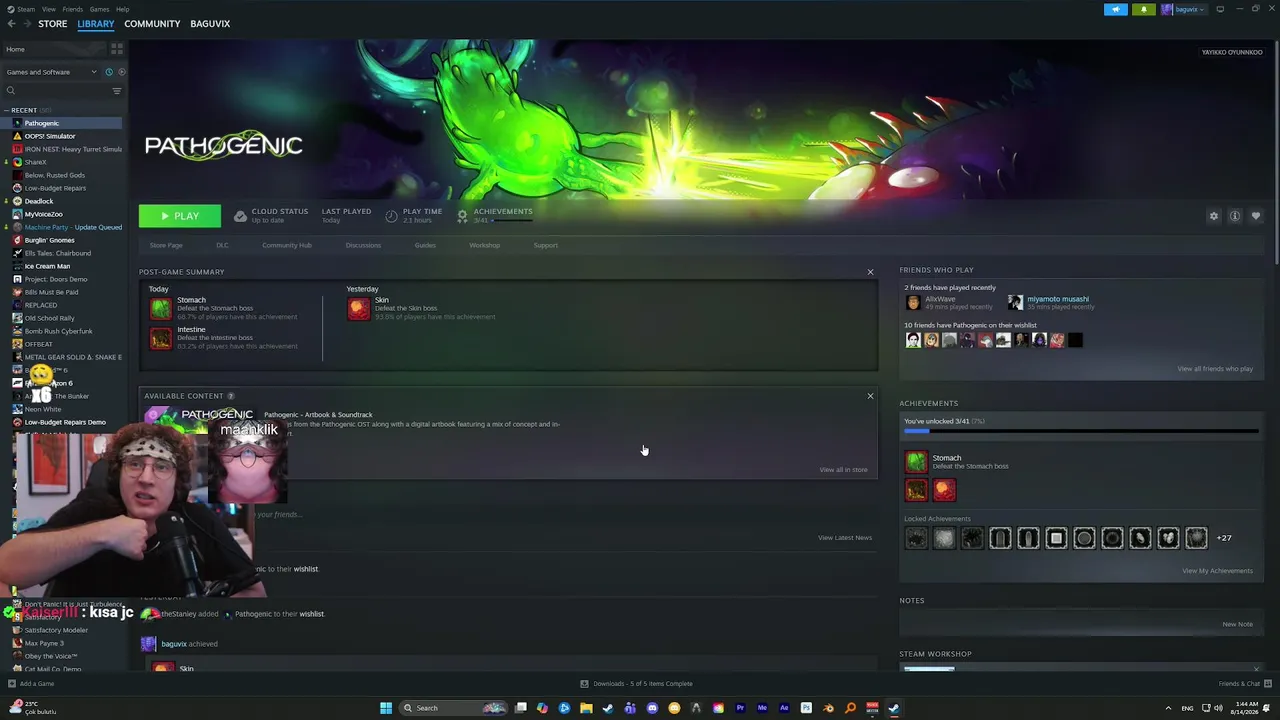Open View Latest News link
This screenshot has width=1280, height=720.
[845, 538]
